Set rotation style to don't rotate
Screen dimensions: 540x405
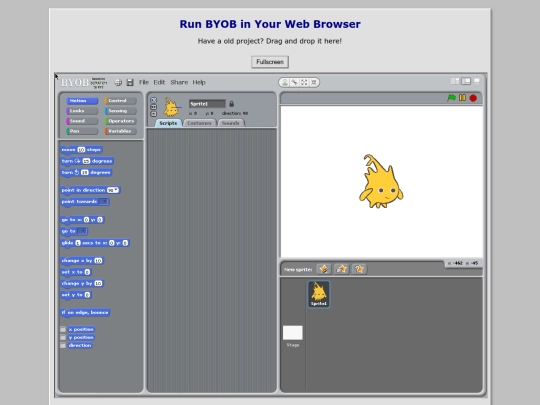point(154,114)
